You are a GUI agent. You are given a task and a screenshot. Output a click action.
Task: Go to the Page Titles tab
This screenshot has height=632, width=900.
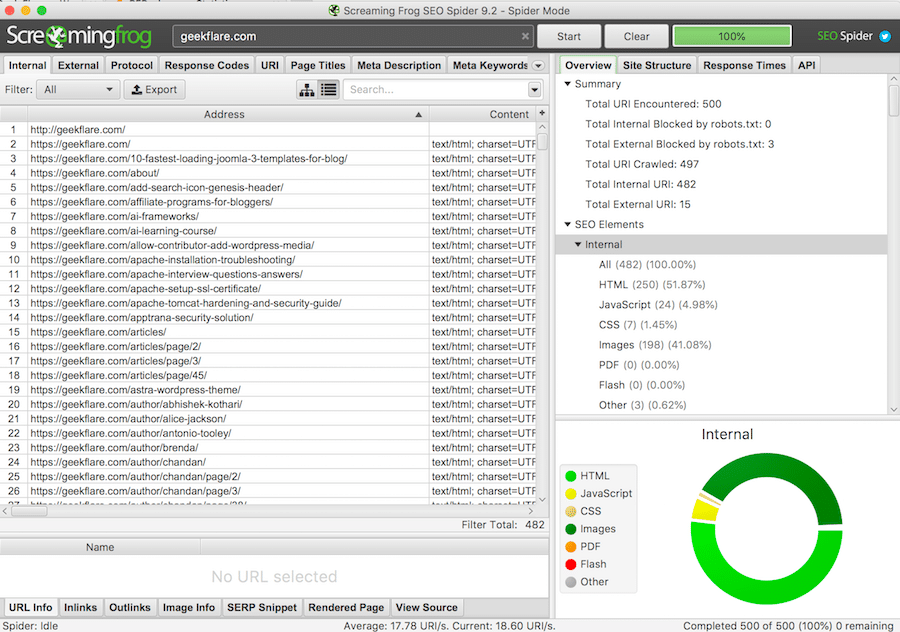click(x=318, y=65)
